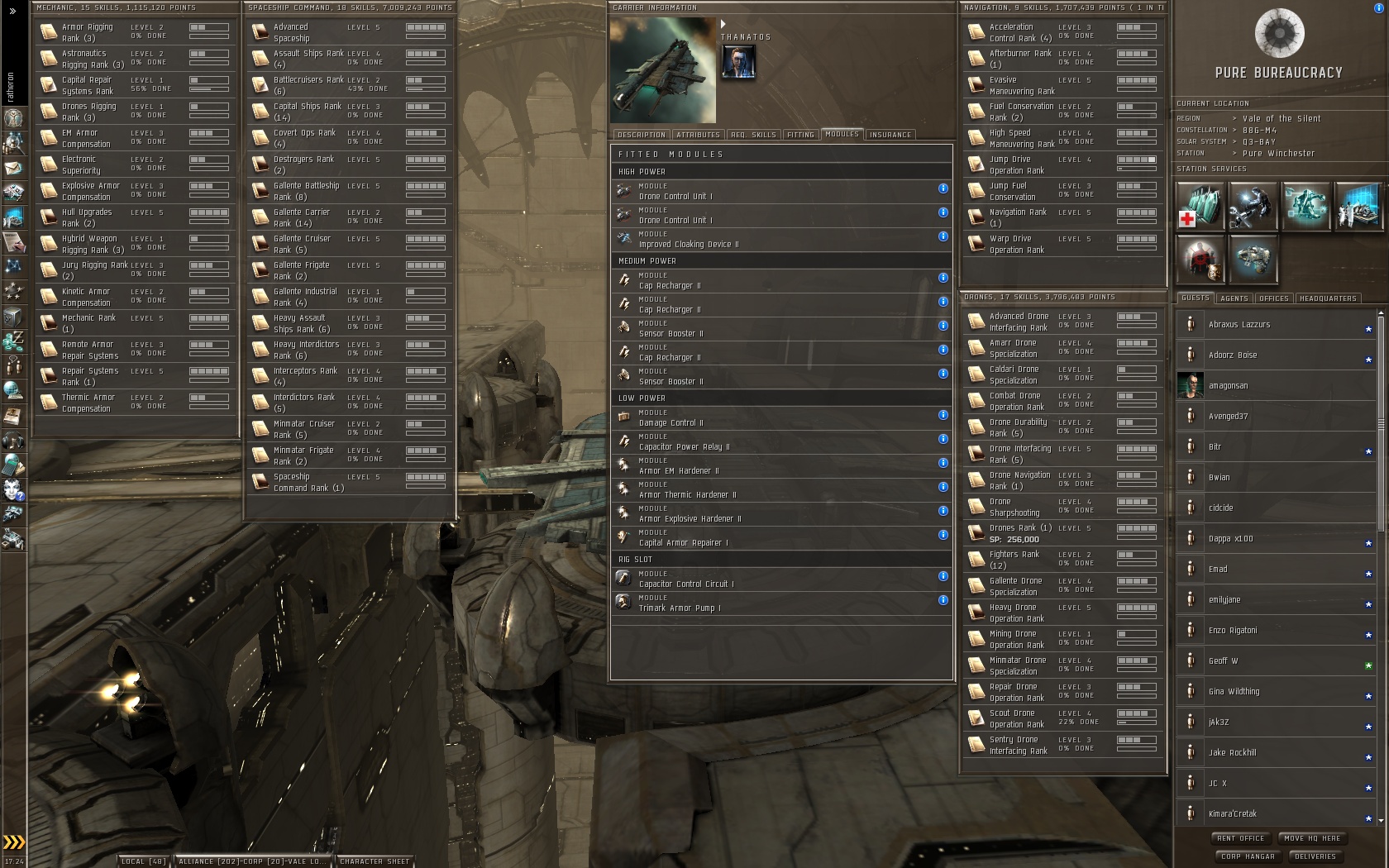Select the Local [48] chat channel tab
The image size is (1389, 868).
[x=143, y=861]
